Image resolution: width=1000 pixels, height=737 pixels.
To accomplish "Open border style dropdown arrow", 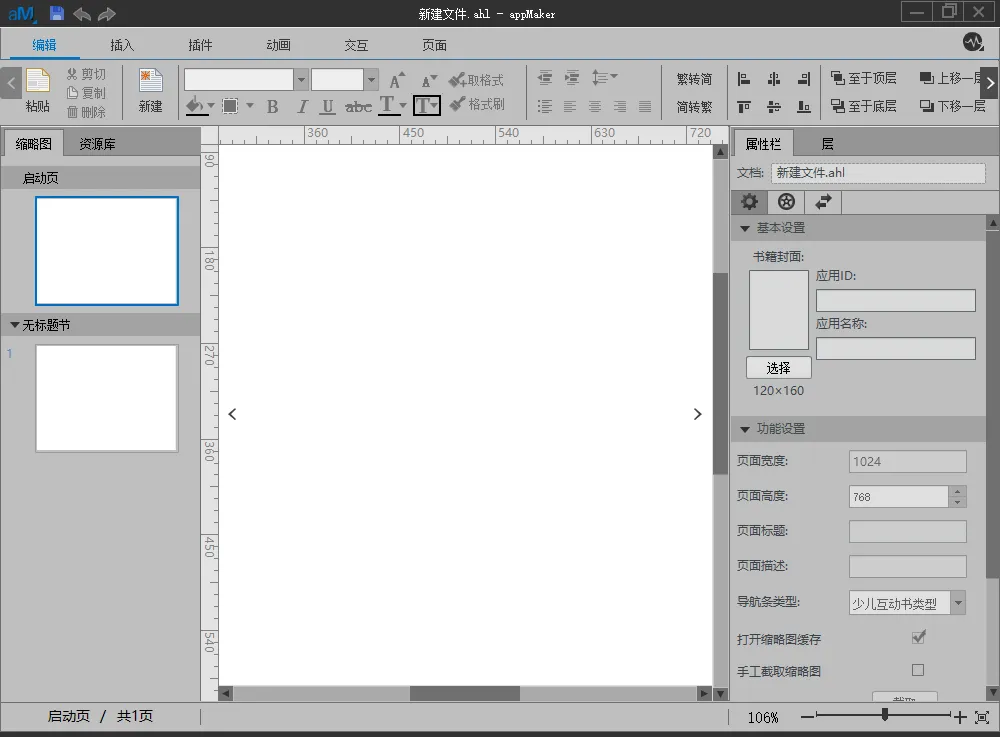I will coord(249,106).
